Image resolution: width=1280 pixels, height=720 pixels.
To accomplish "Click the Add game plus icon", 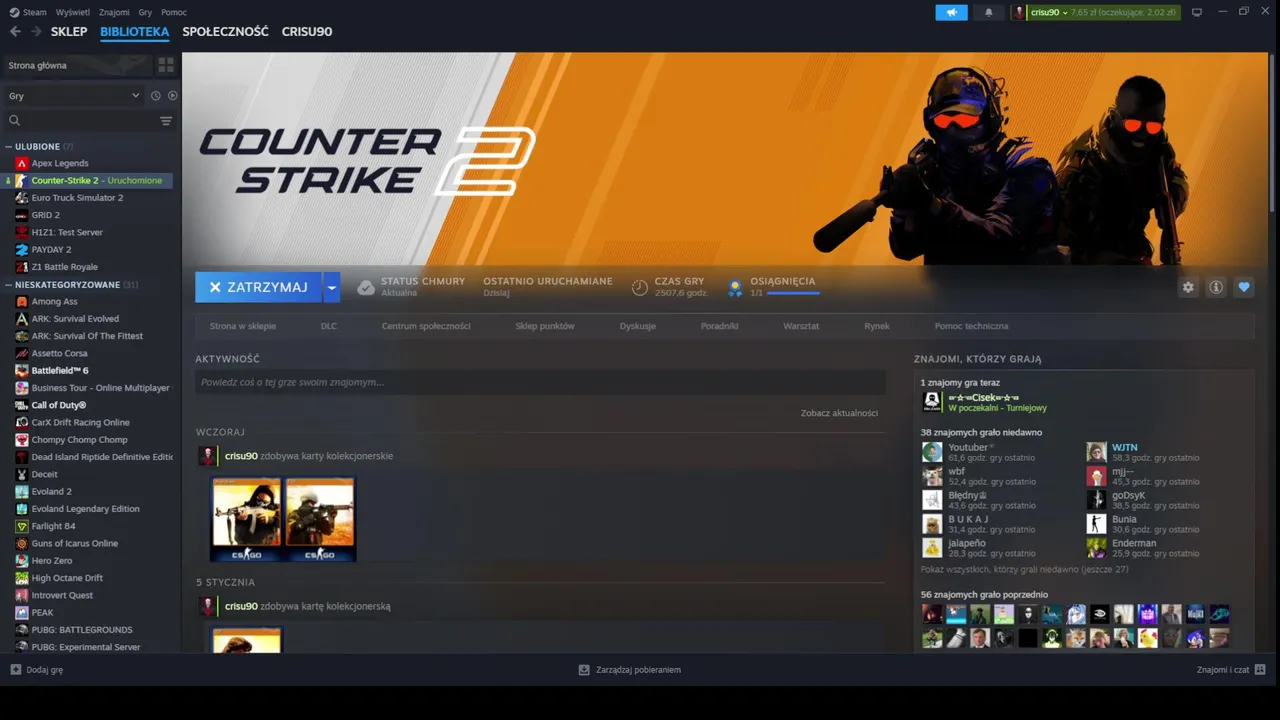I will click(15, 670).
